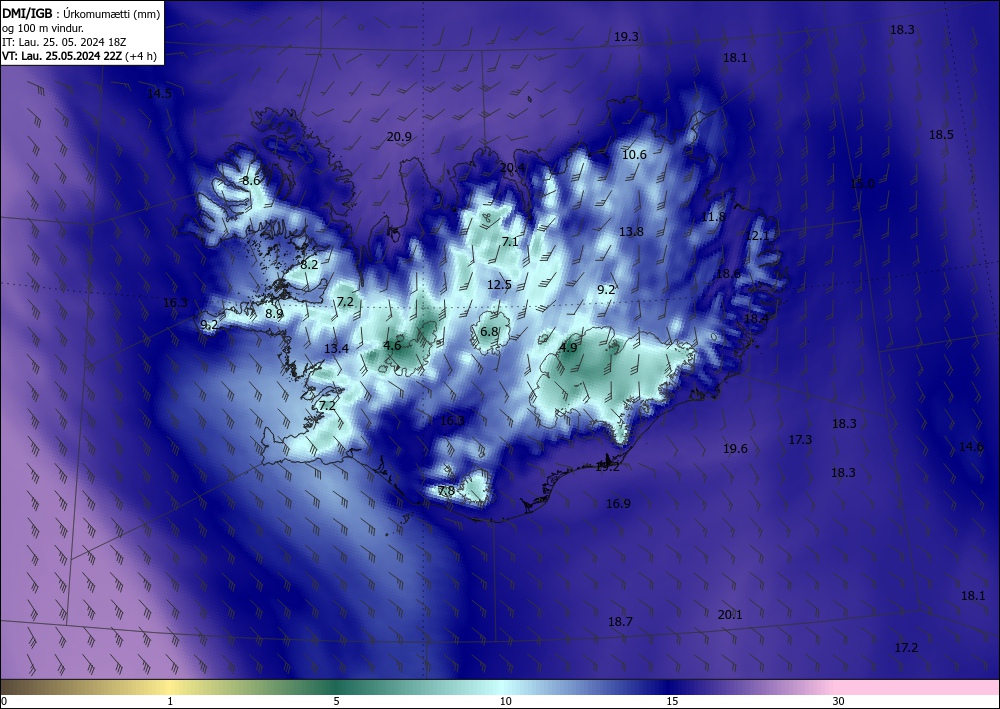Select the 7.8 value label
Viewport: 1000px width, 709px height.
point(447,491)
